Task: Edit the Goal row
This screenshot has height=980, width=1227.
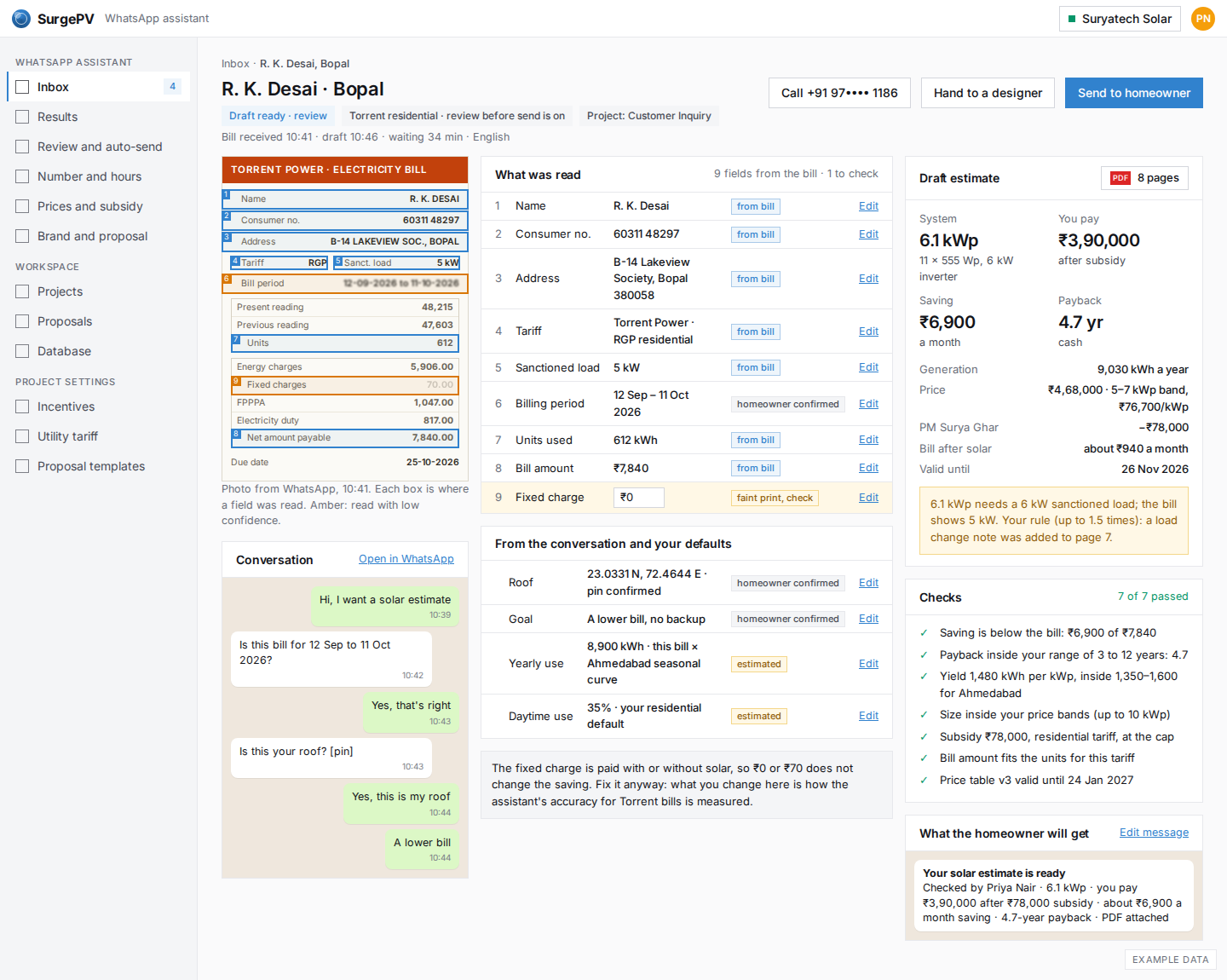Action: pos(868,619)
